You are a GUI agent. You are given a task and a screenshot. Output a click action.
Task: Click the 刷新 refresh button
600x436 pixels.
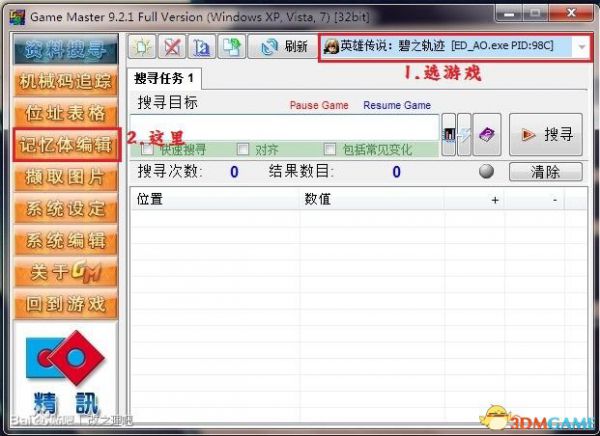tap(283, 47)
